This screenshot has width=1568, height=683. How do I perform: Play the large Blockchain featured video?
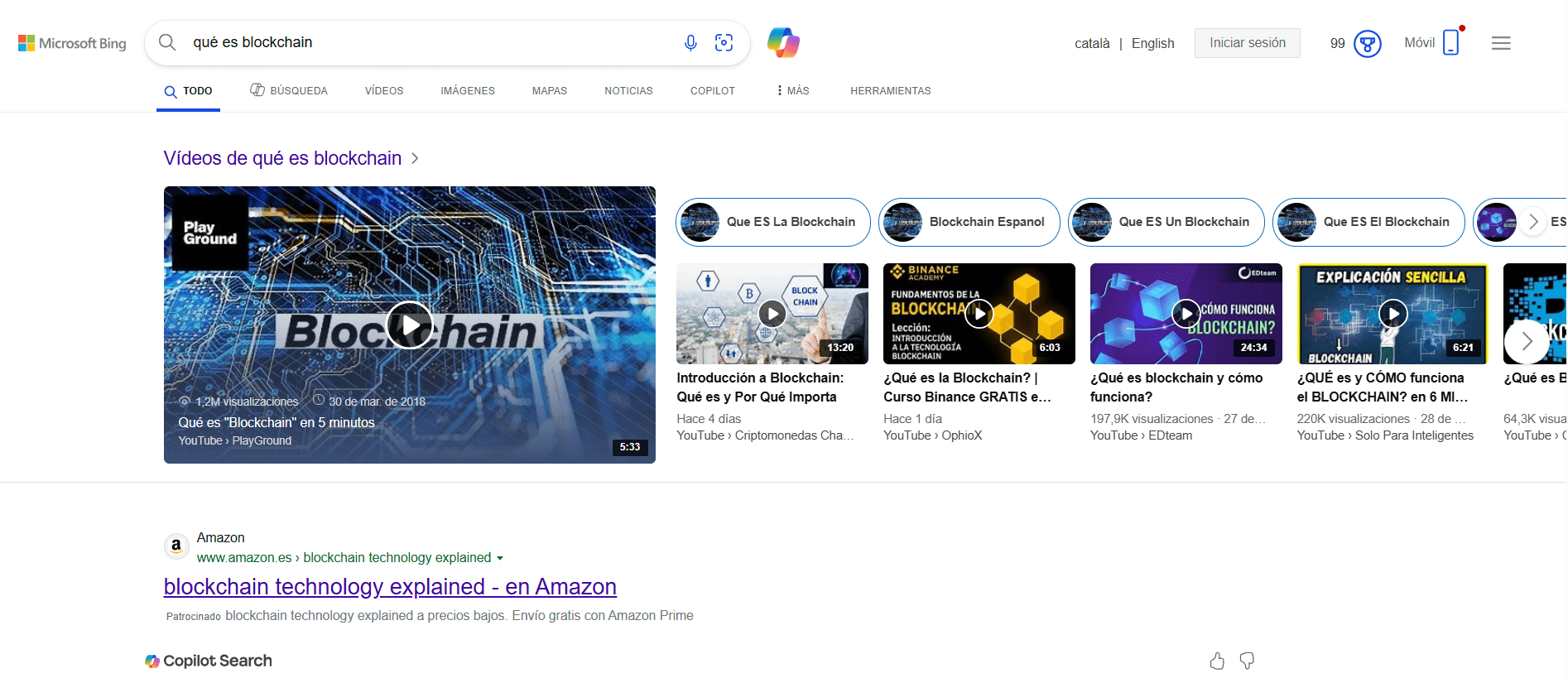(410, 325)
